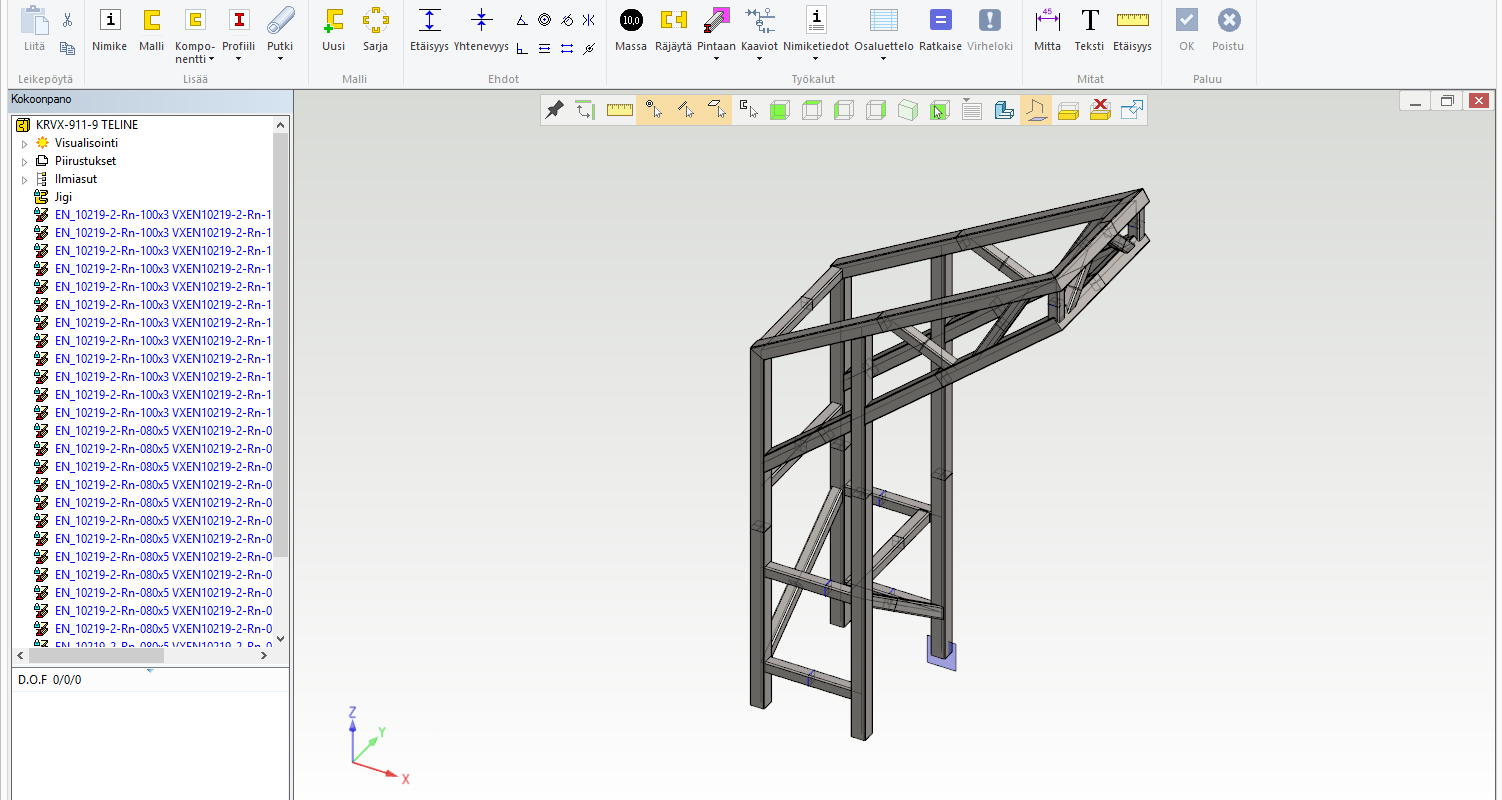The height and width of the screenshot is (800, 1502).
Task: Open the Profiili dropdown arrow
Action: point(238,59)
